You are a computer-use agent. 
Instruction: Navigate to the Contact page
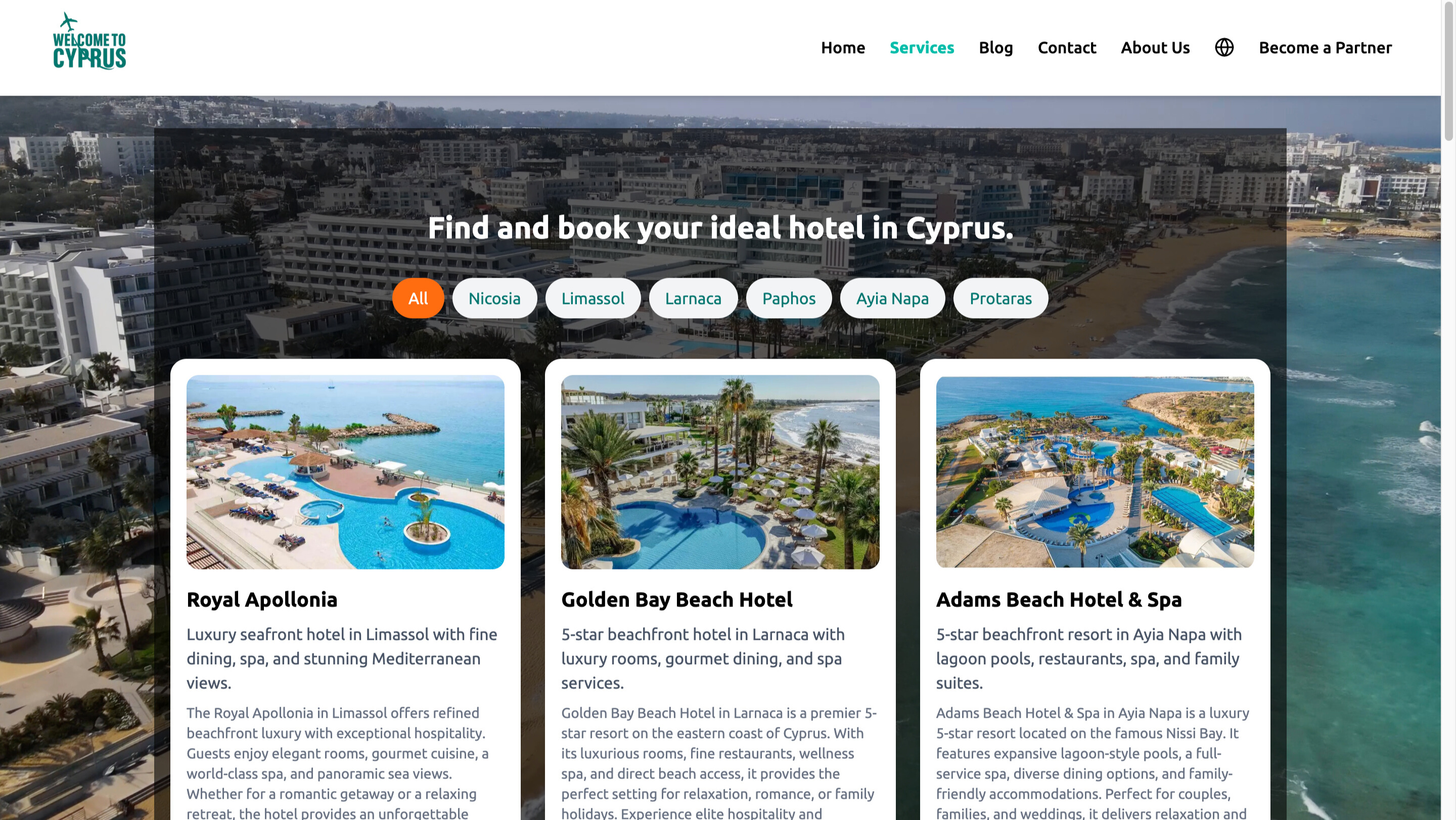tap(1067, 48)
